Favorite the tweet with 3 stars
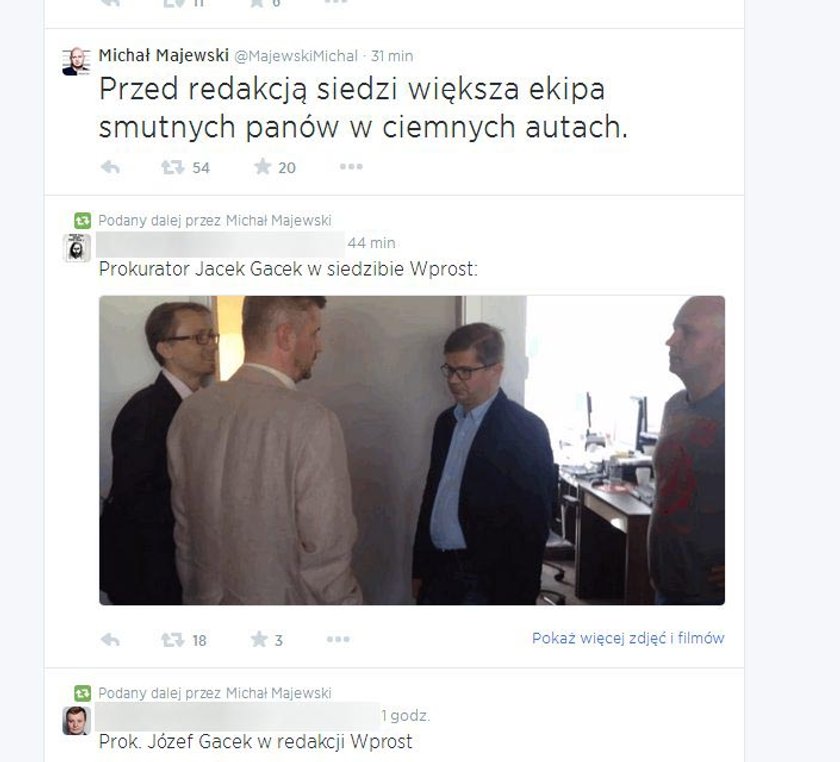 coord(259,639)
